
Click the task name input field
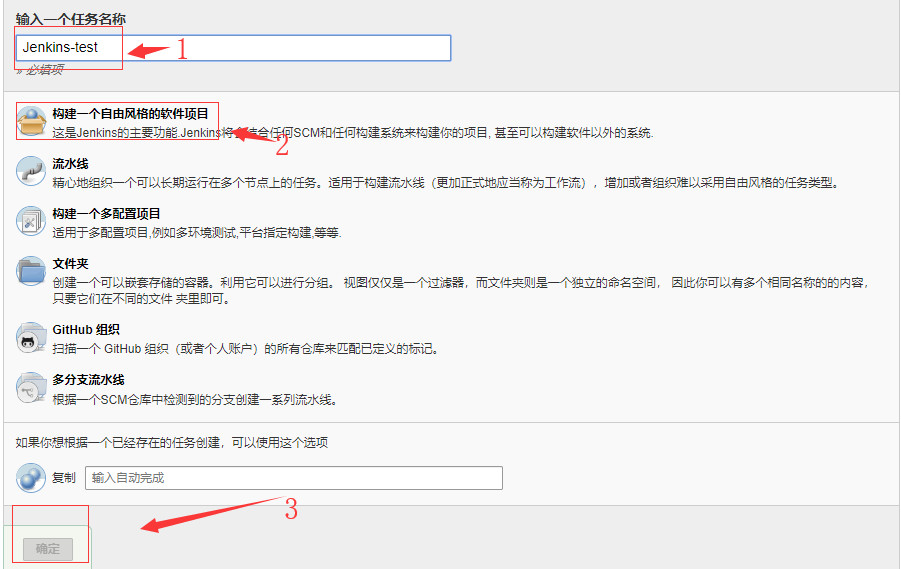[x=233, y=48]
